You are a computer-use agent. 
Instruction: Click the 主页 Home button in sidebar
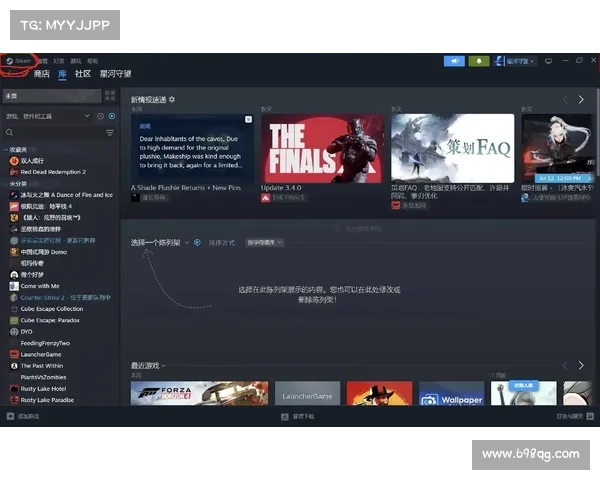tap(52, 96)
